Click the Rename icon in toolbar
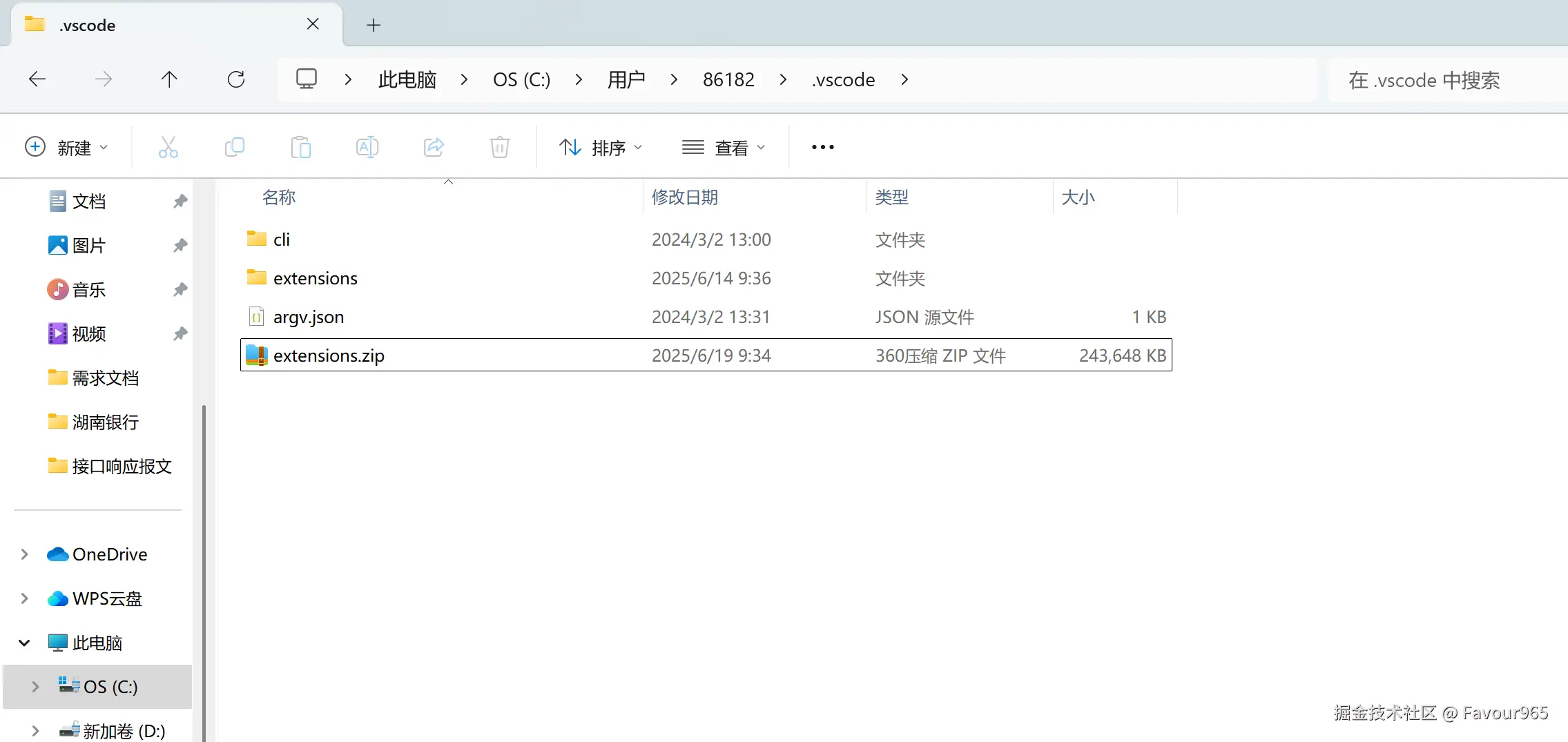Screen dimensions: 1568x742 367,147
